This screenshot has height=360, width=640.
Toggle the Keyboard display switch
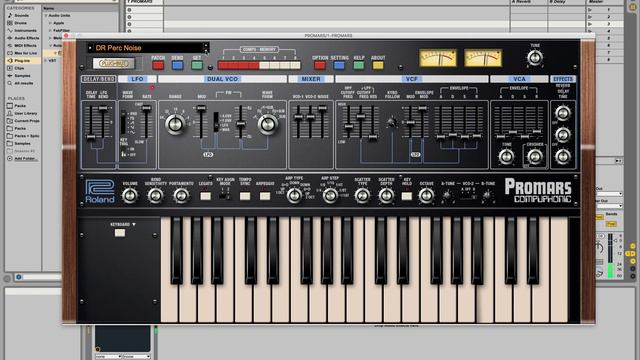click(120, 233)
